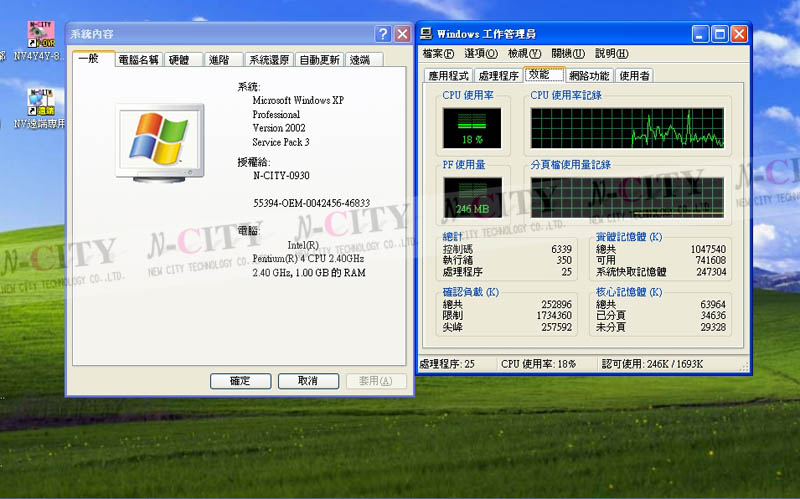Click the 2.40 GHz, 1.00 GB 的 RAM line
Screen dimensions: 800x499
click(309, 273)
